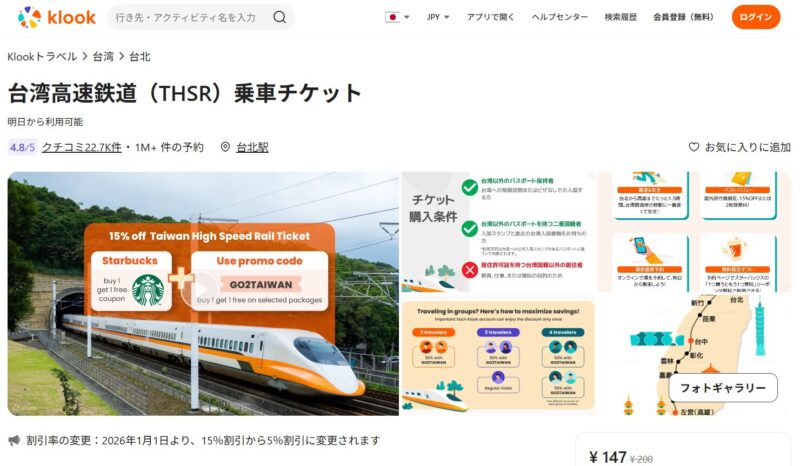Click the 会員登録(無料) link
Image resolution: width=800 pixels, height=466 pixels.
[x=684, y=17]
